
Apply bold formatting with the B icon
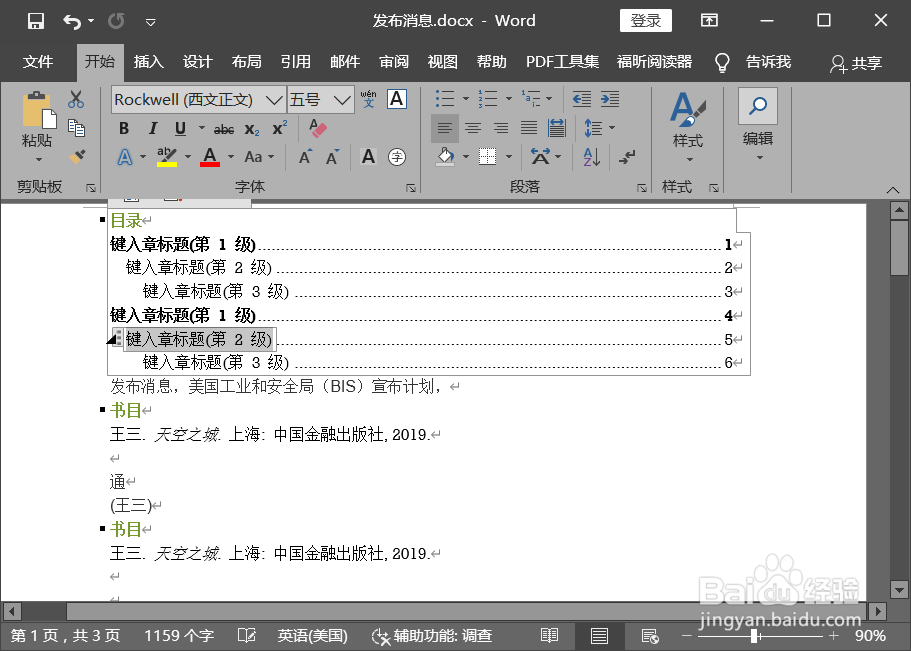pyautogui.click(x=124, y=128)
